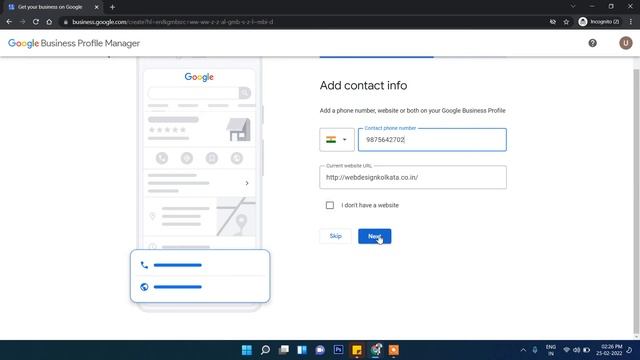The image size is (640, 360).
Task: Open the India flag country code dropdown
Action: coord(337,140)
